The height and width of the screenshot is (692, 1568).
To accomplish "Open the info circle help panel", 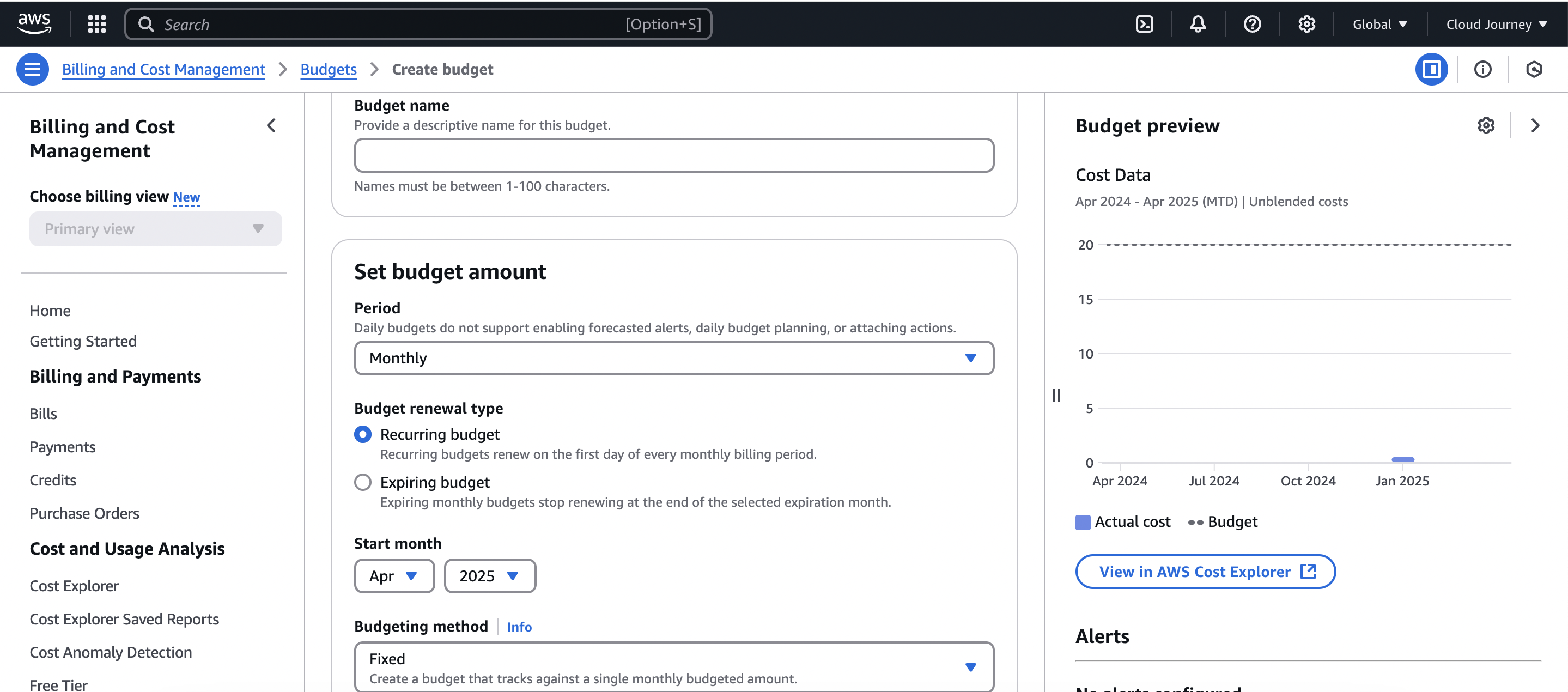I will pyautogui.click(x=1483, y=69).
